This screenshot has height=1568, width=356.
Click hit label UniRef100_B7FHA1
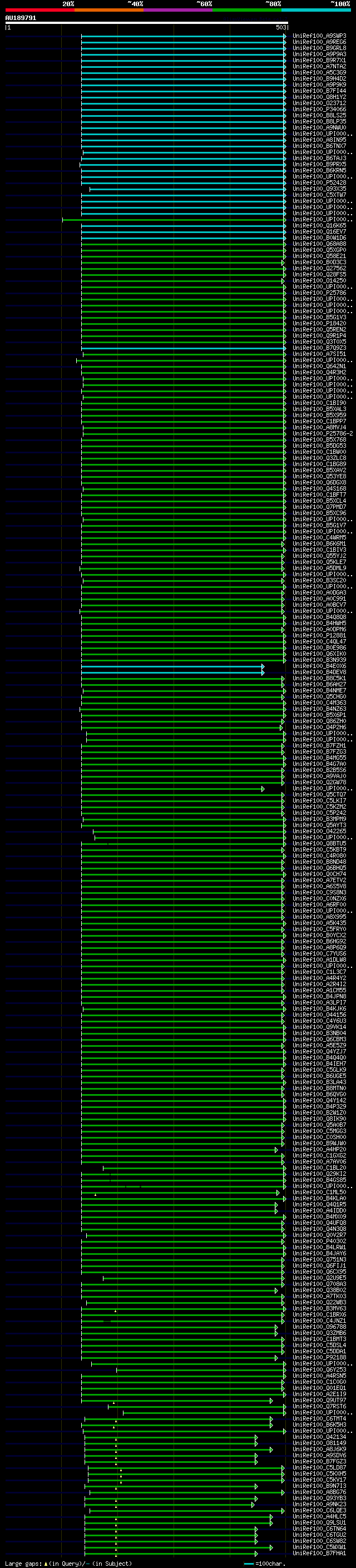click(319, 1554)
